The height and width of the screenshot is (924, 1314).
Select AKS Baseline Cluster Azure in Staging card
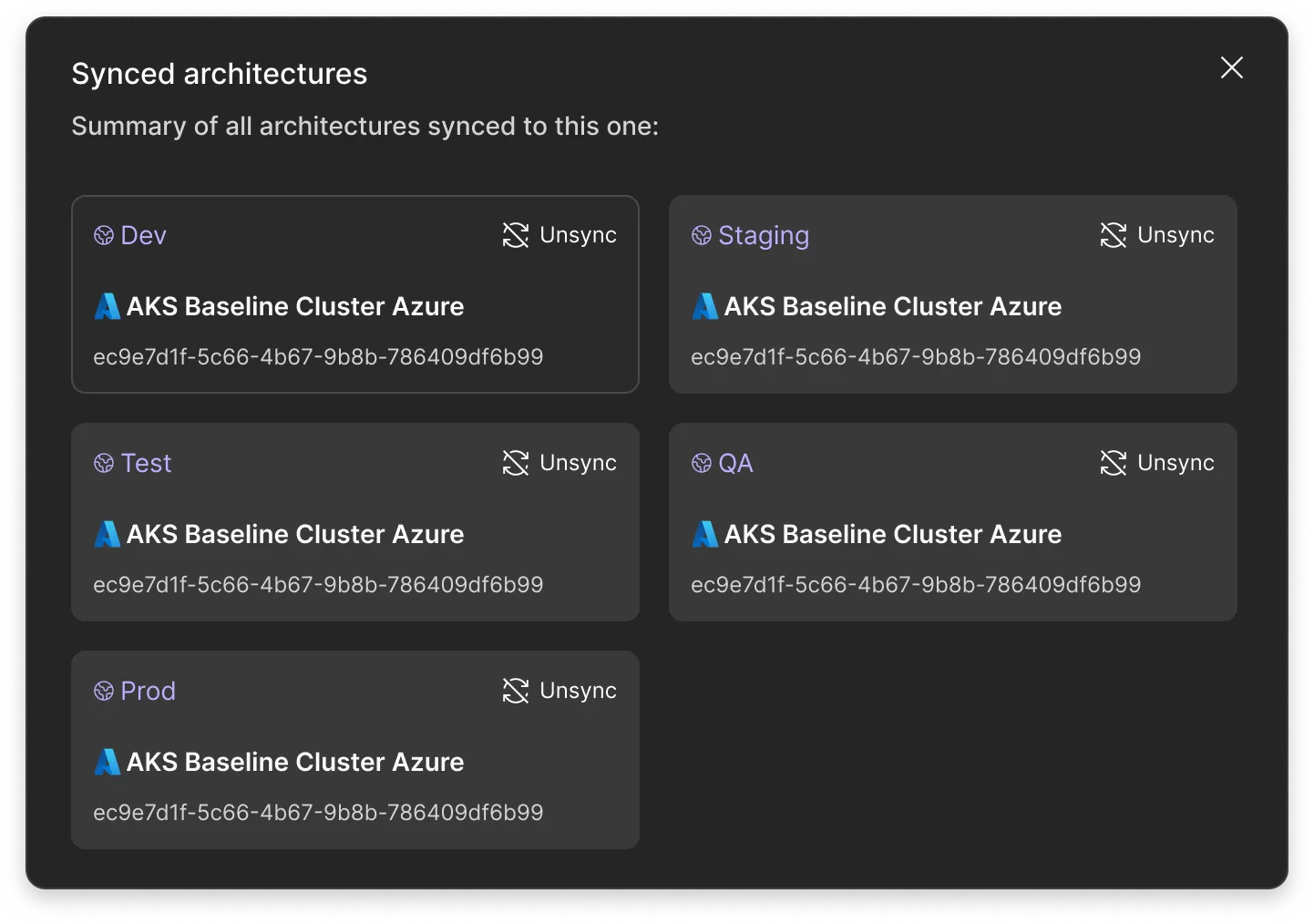893,306
